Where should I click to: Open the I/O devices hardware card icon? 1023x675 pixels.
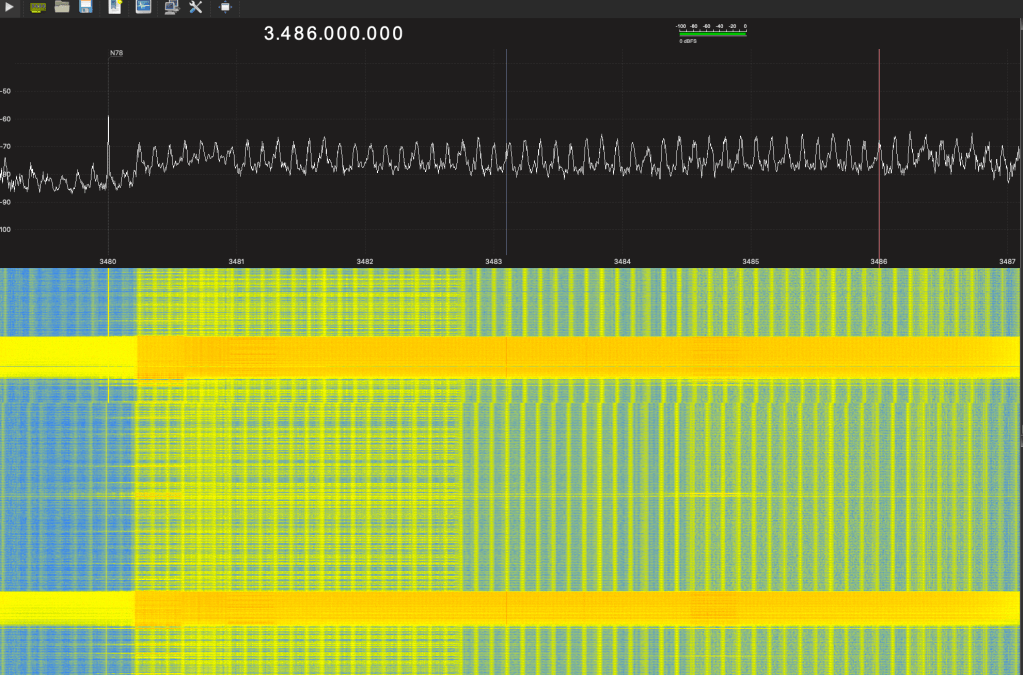click(38, 8)
